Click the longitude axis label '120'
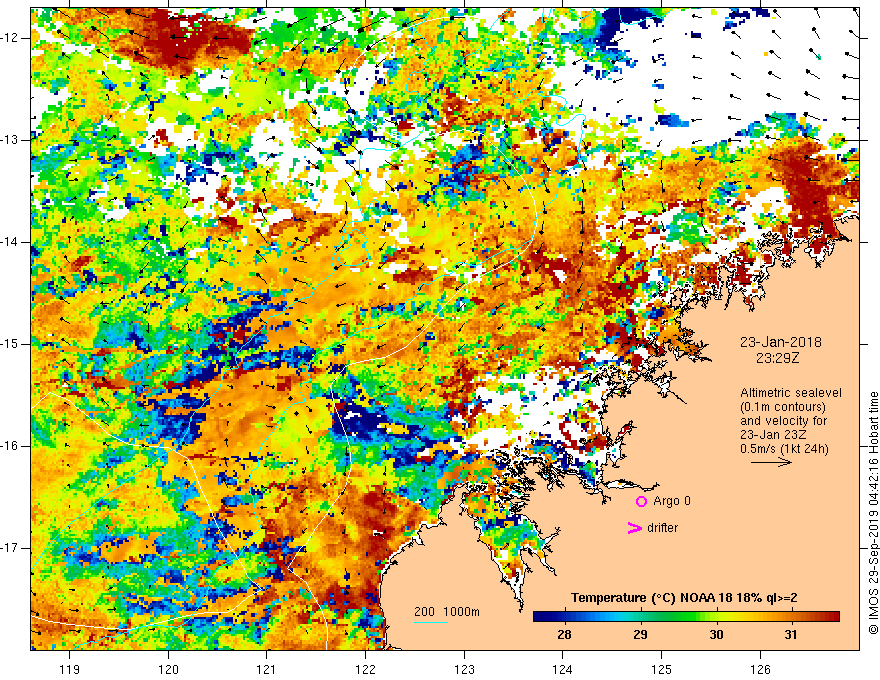 pyautogui.click(x=168, y=669)
